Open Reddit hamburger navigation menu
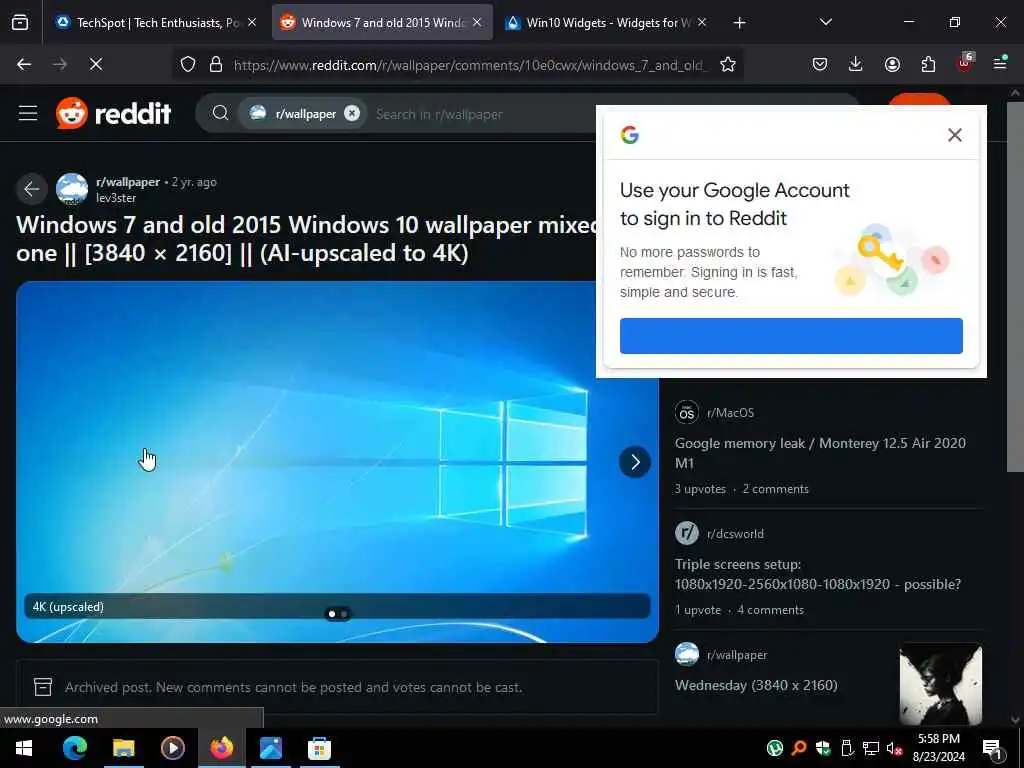This screenshot has width=1024, height=768. (x=27, y=114)
